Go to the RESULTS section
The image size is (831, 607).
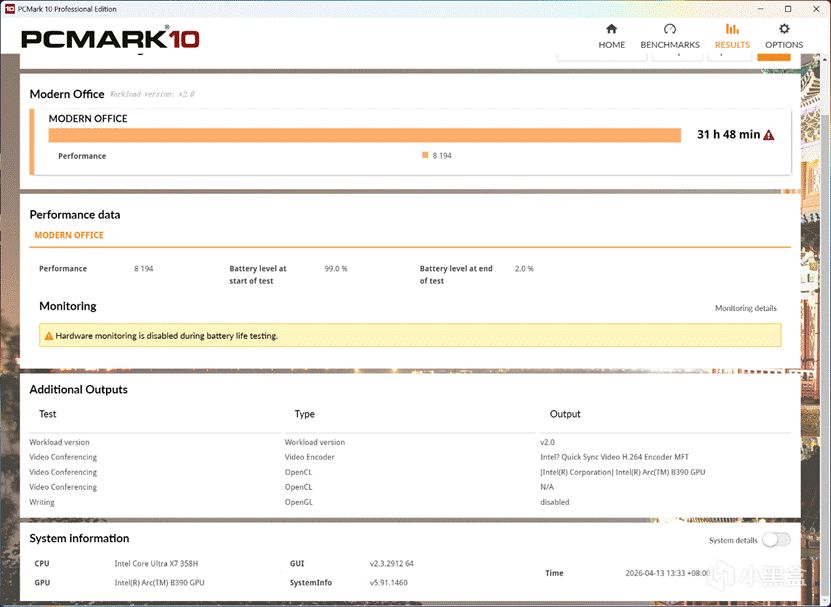pos(732,36)
